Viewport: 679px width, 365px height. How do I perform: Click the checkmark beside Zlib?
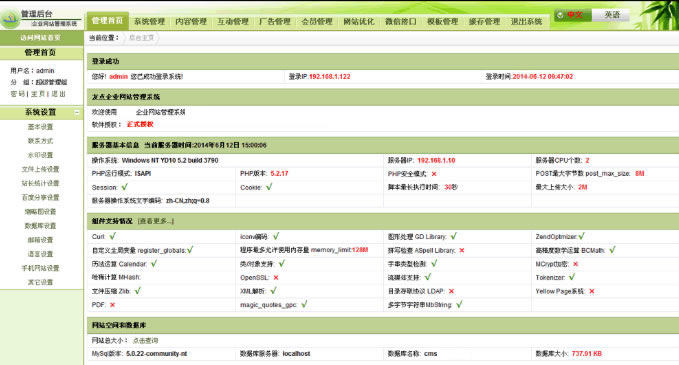pyautogui.click(x=138, y=291)
